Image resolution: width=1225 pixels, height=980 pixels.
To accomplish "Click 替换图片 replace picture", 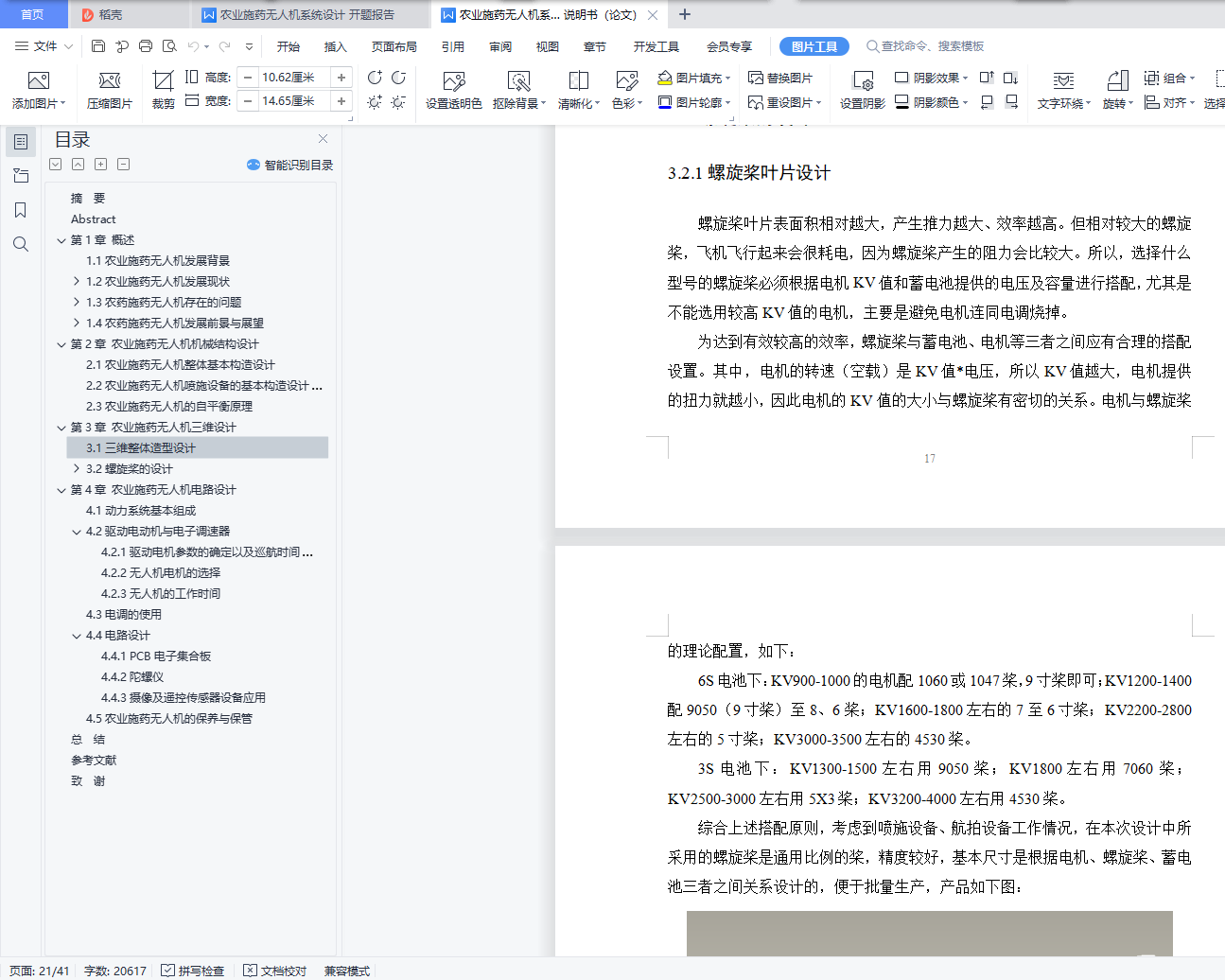I will tap(780, 78).
